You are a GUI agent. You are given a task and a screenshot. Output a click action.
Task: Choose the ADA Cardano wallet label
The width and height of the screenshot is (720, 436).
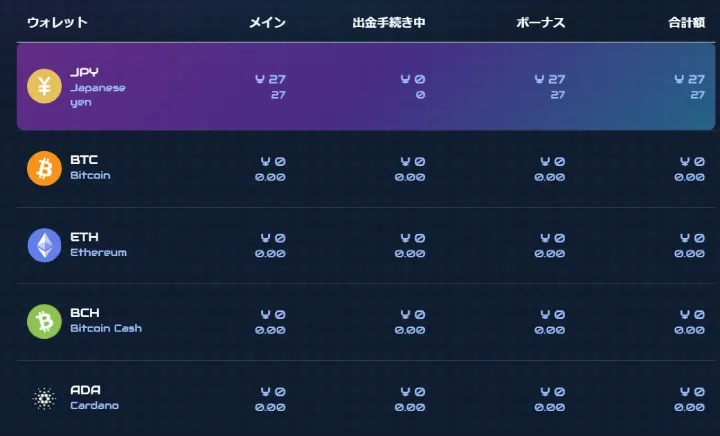(95, 397)
